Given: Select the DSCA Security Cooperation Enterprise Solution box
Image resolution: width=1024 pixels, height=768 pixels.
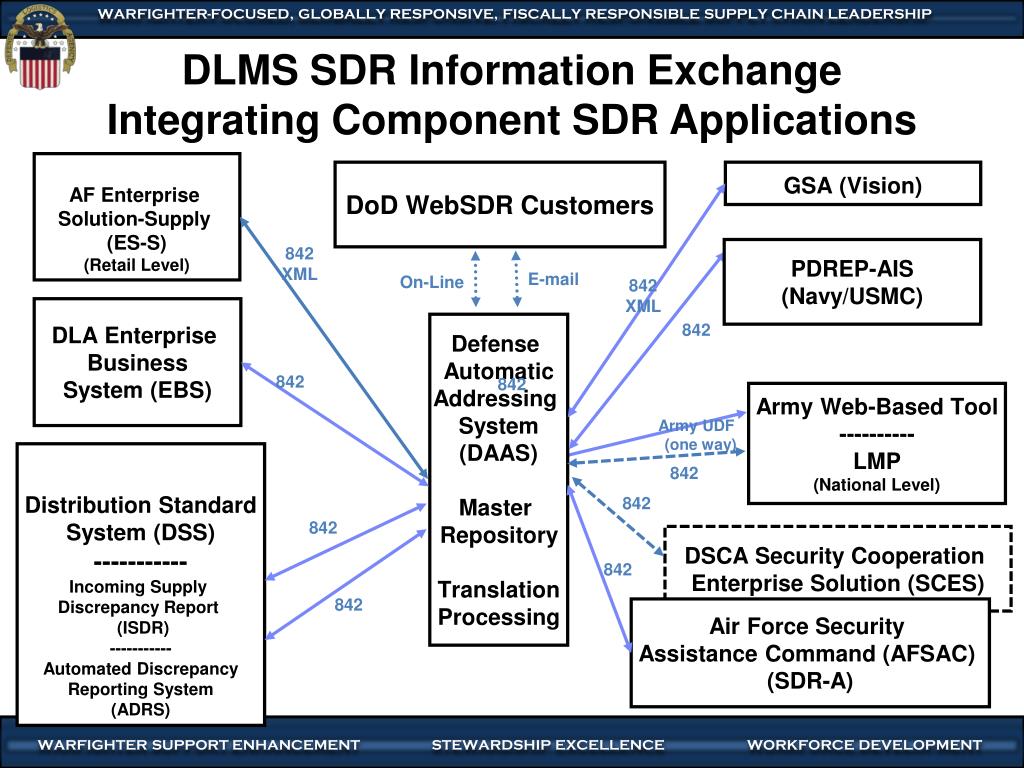Looking at the screenshot, I should tap(838, 562).
